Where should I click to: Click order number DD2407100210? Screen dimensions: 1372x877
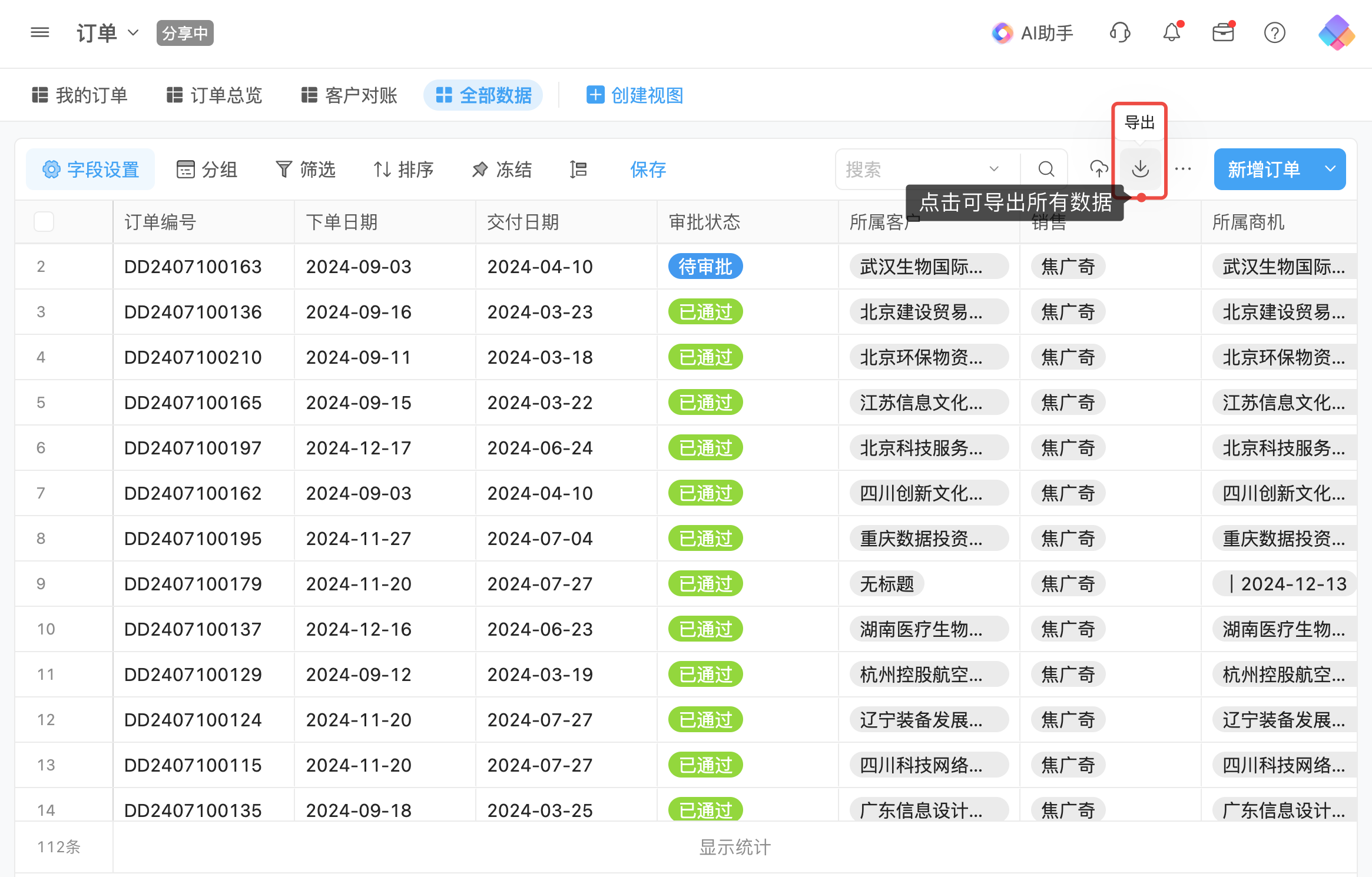[193, 357]
